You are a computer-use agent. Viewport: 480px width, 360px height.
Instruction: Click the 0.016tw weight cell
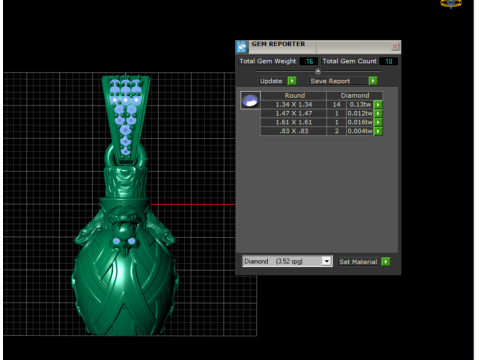click(x=360, y=122)
